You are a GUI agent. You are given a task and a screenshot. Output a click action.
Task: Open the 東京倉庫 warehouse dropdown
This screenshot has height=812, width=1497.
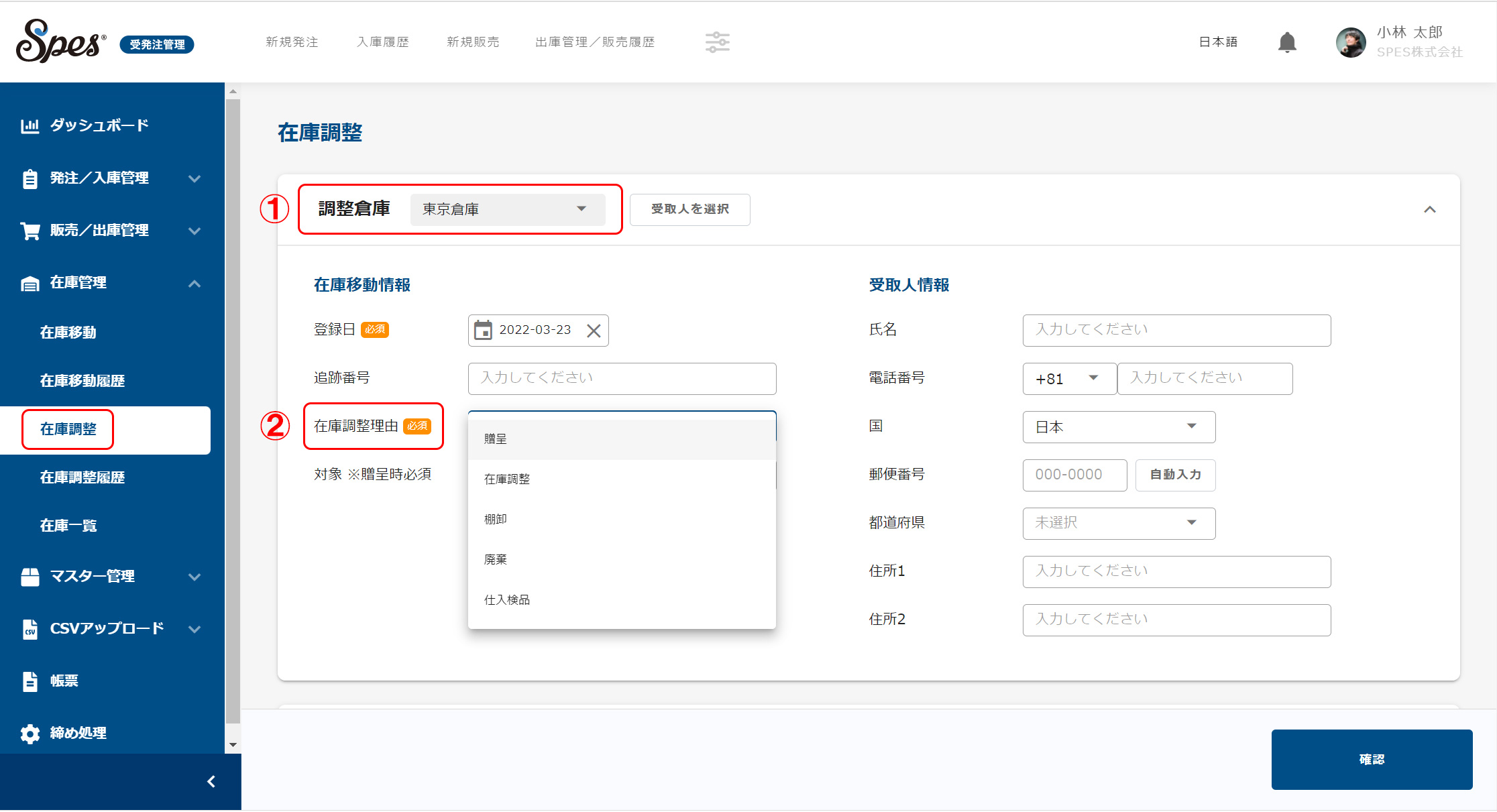click(508, 209)
